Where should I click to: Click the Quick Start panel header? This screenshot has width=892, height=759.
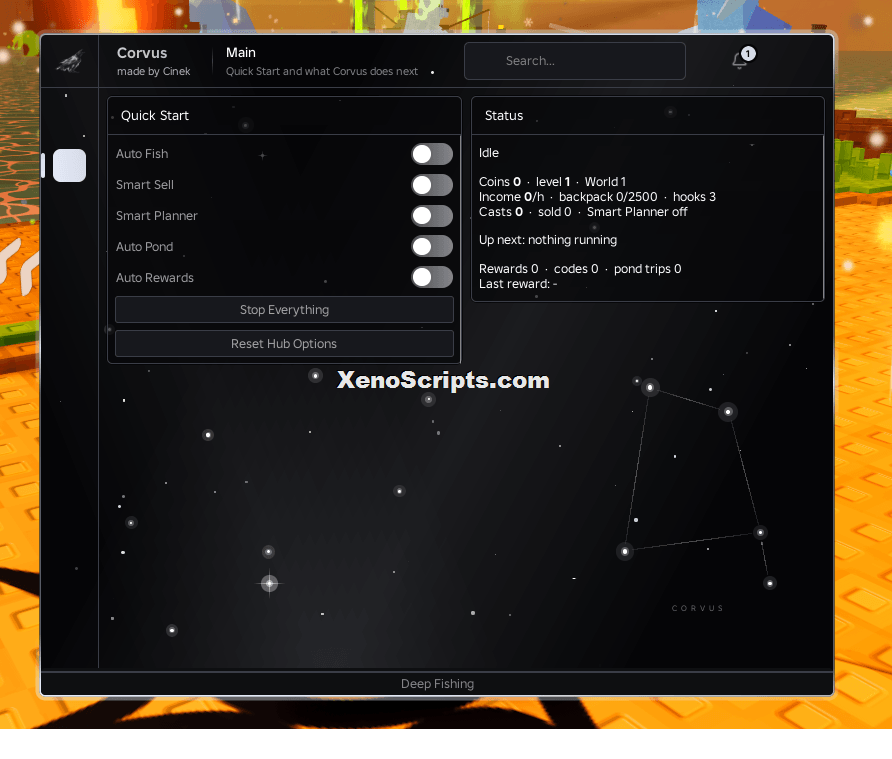click(284, 116)
